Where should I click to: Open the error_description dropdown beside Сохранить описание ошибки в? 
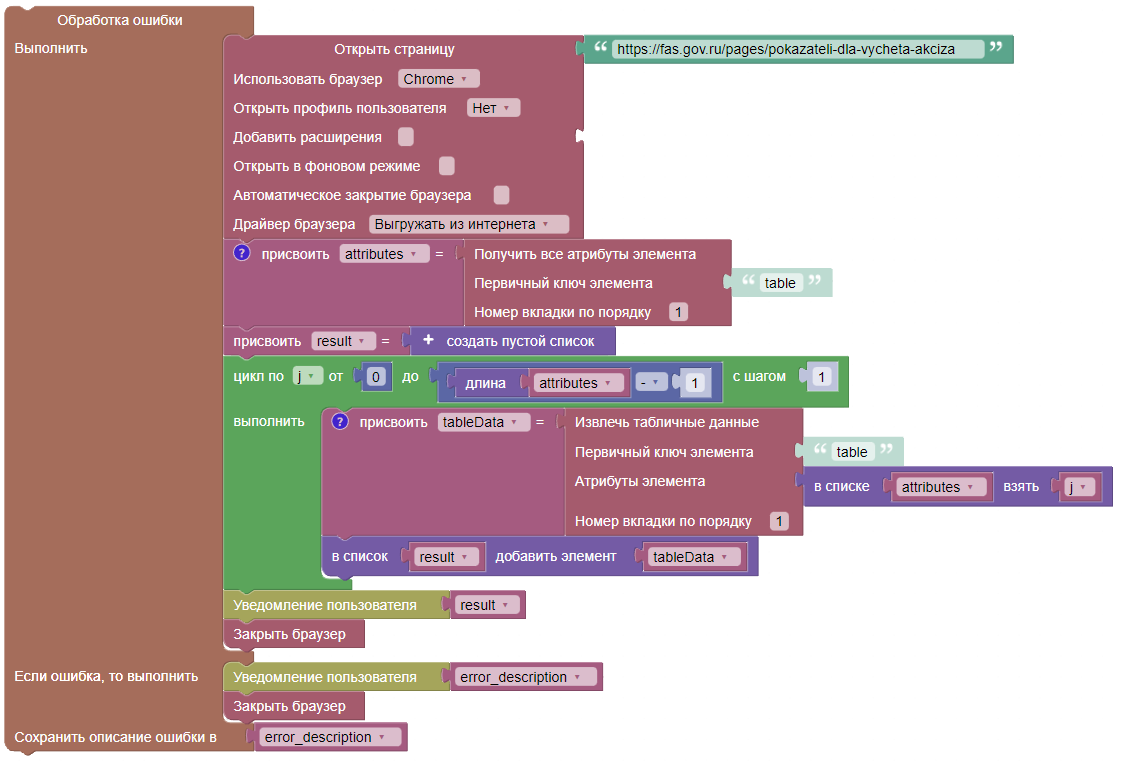coord(330,737)
